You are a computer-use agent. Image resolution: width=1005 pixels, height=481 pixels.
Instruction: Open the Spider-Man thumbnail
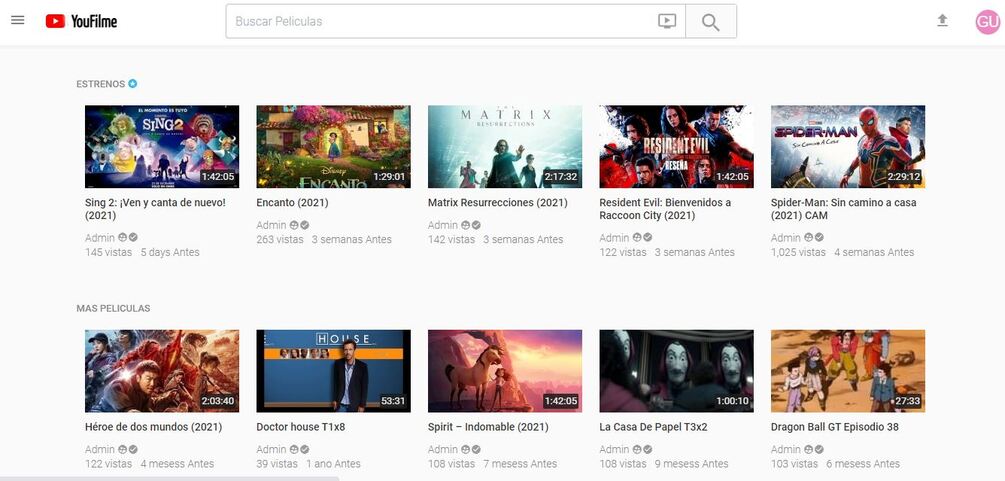click(848, 146)
